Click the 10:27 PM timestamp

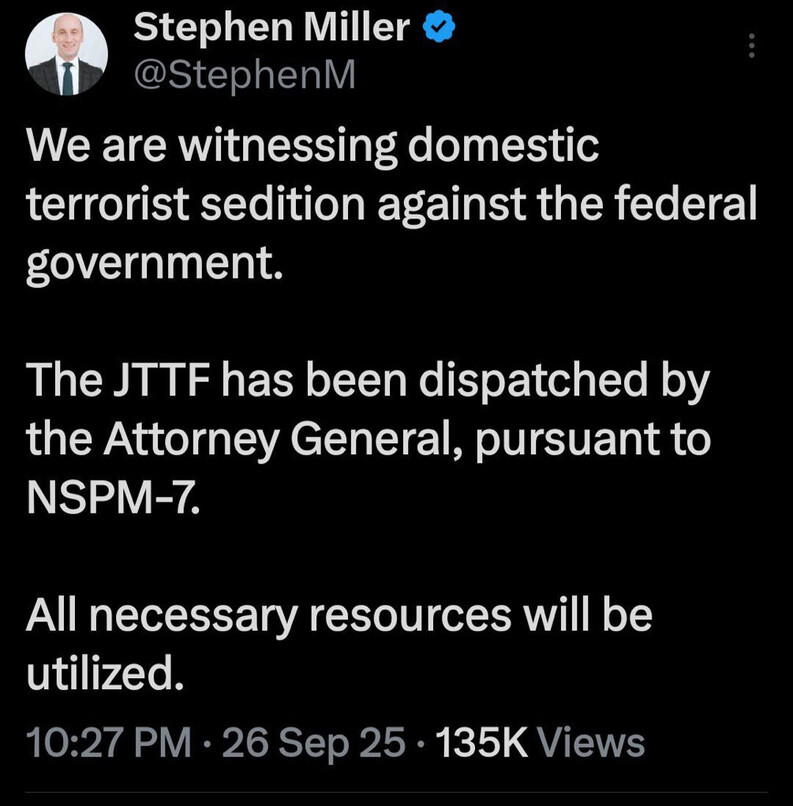click(x=110, y=743)
